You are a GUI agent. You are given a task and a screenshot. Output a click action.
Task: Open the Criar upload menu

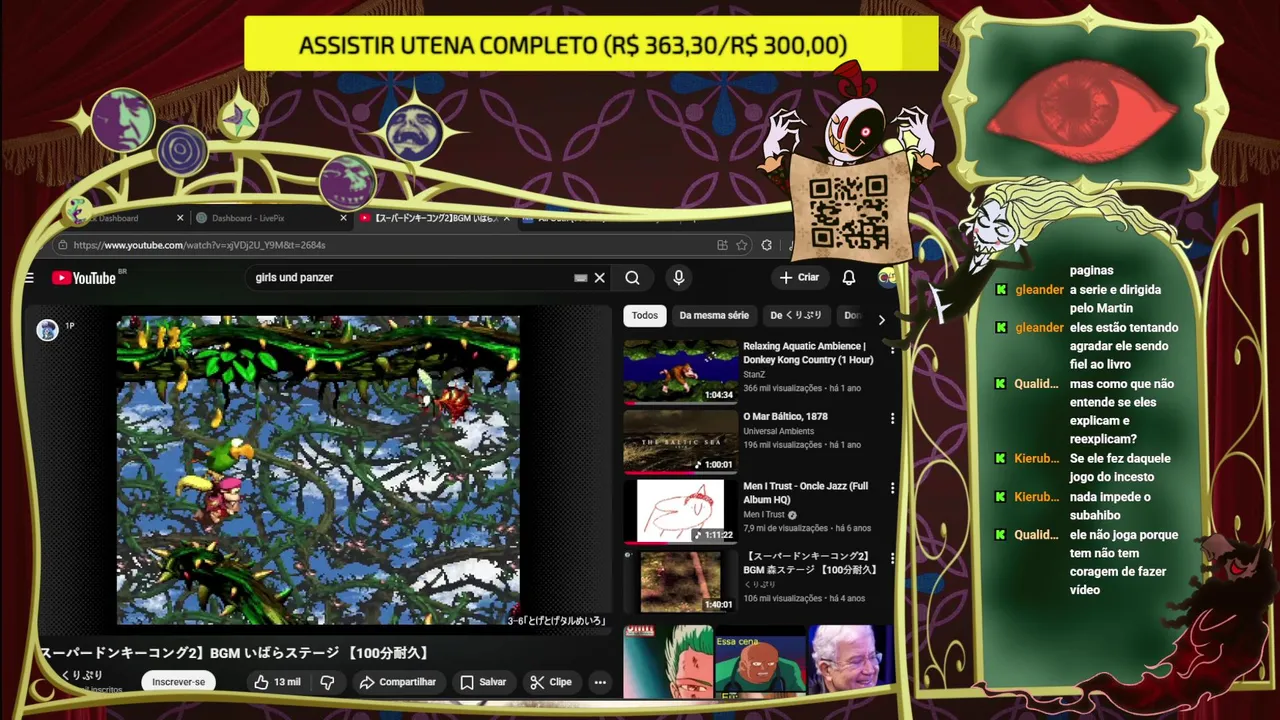[799, 277]
